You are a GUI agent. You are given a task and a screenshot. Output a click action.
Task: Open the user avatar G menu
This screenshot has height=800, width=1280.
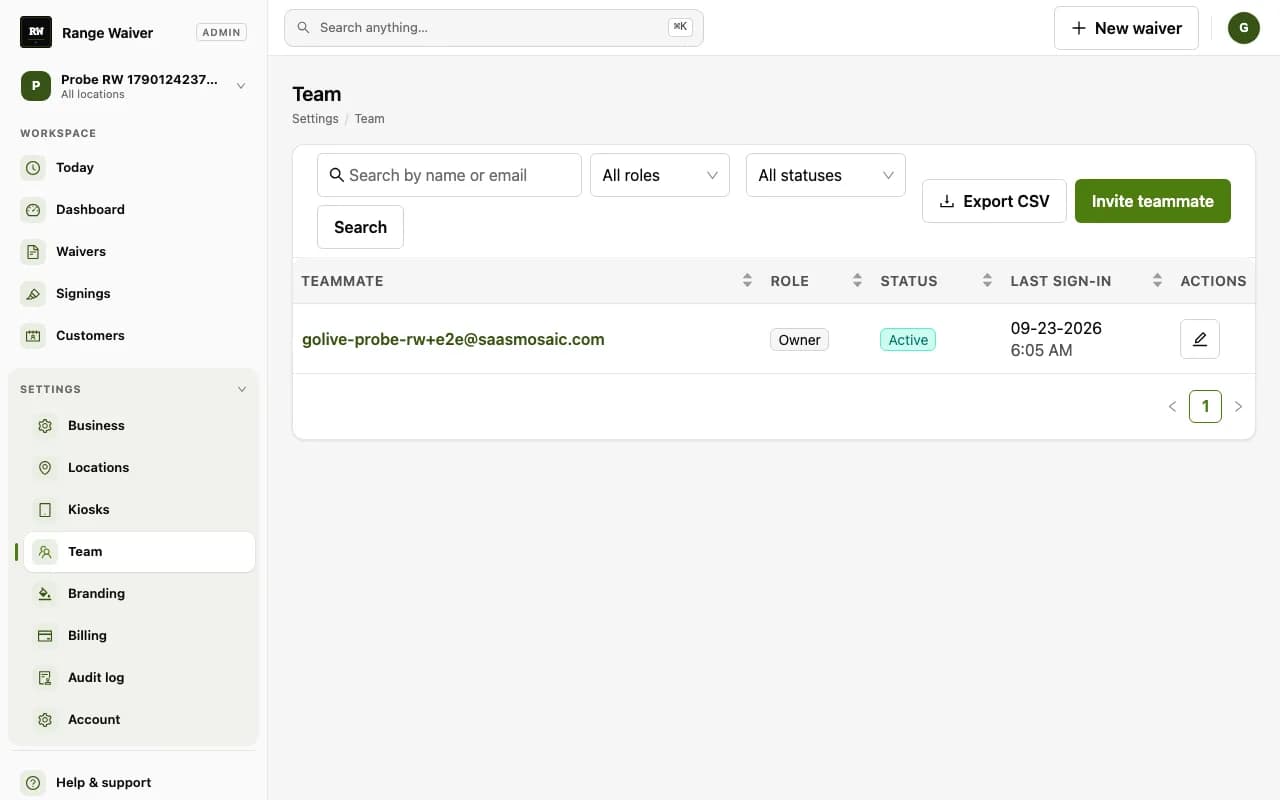pyautogui.click(x=1244, y=28)
